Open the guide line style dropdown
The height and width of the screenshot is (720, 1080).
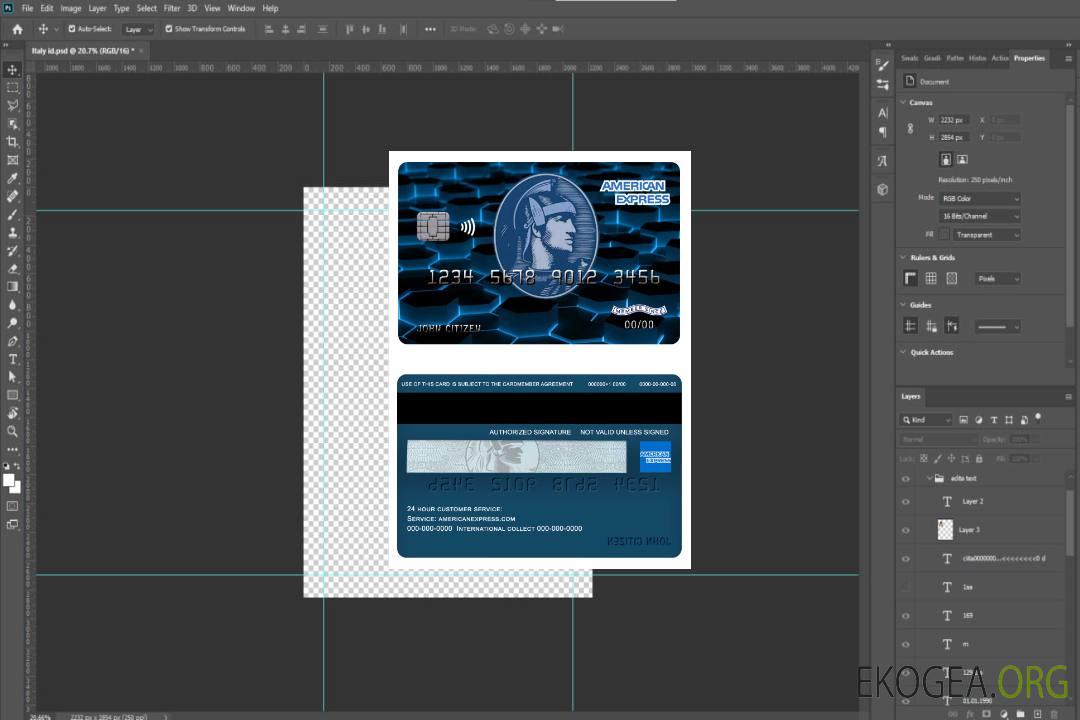pyautogui.click(x=998, y=327)
